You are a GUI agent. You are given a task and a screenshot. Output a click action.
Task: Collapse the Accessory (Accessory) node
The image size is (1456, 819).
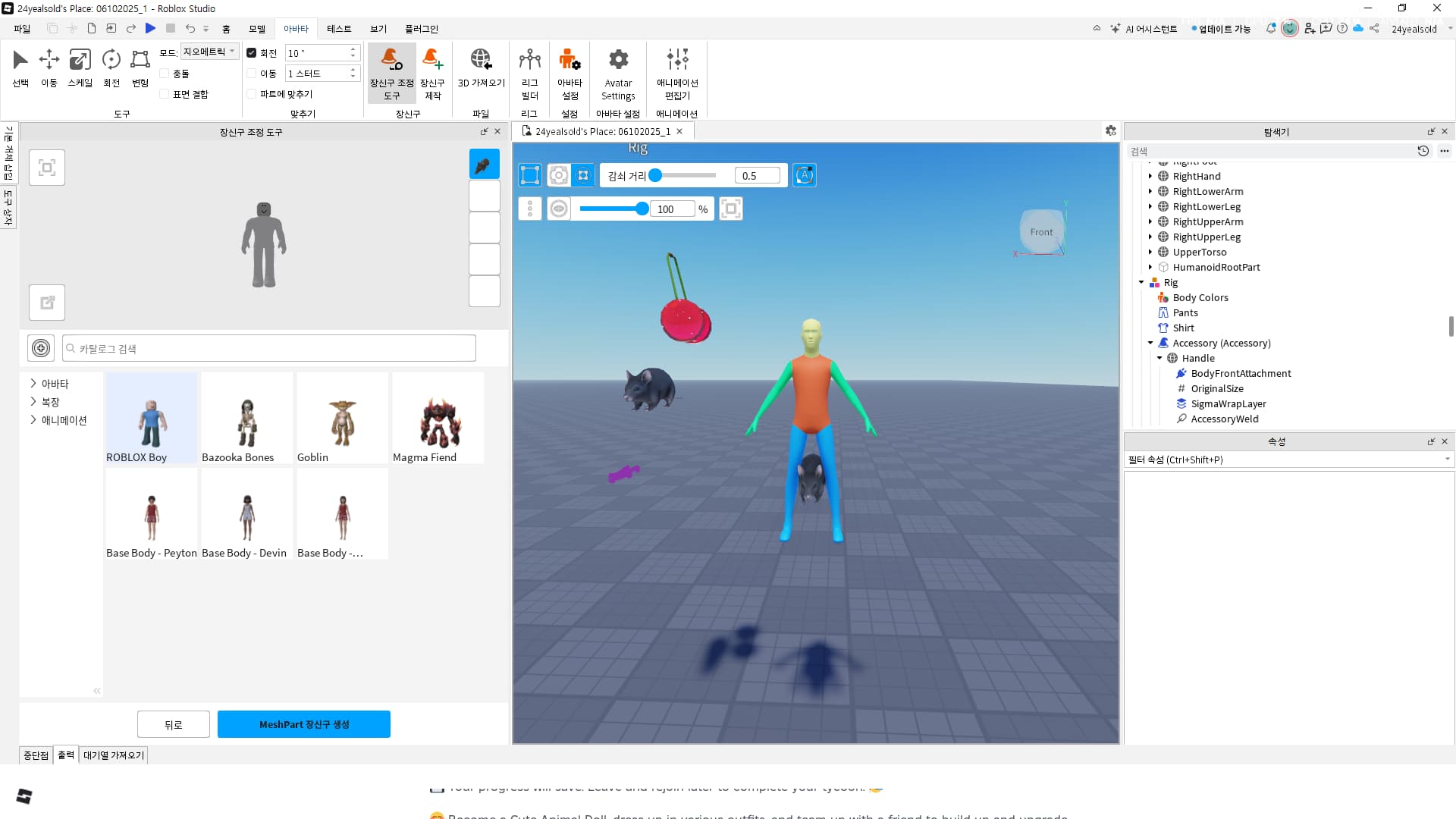point(1150,343)
